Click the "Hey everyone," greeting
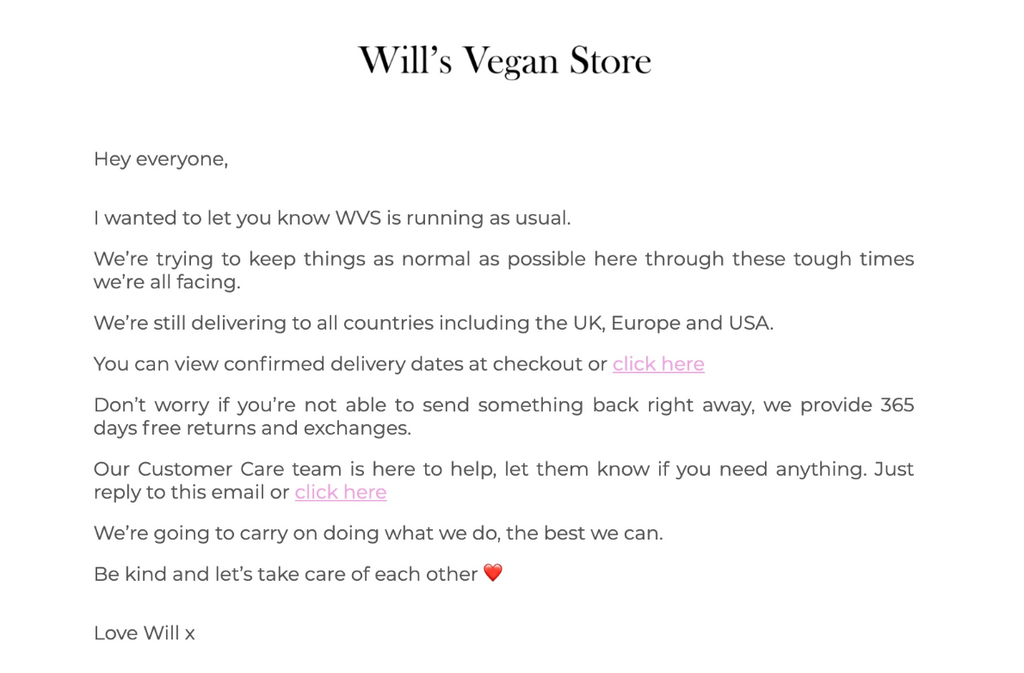Viewport: 1024px width, 673px height. pyautogui.click(x=160, y=159)
